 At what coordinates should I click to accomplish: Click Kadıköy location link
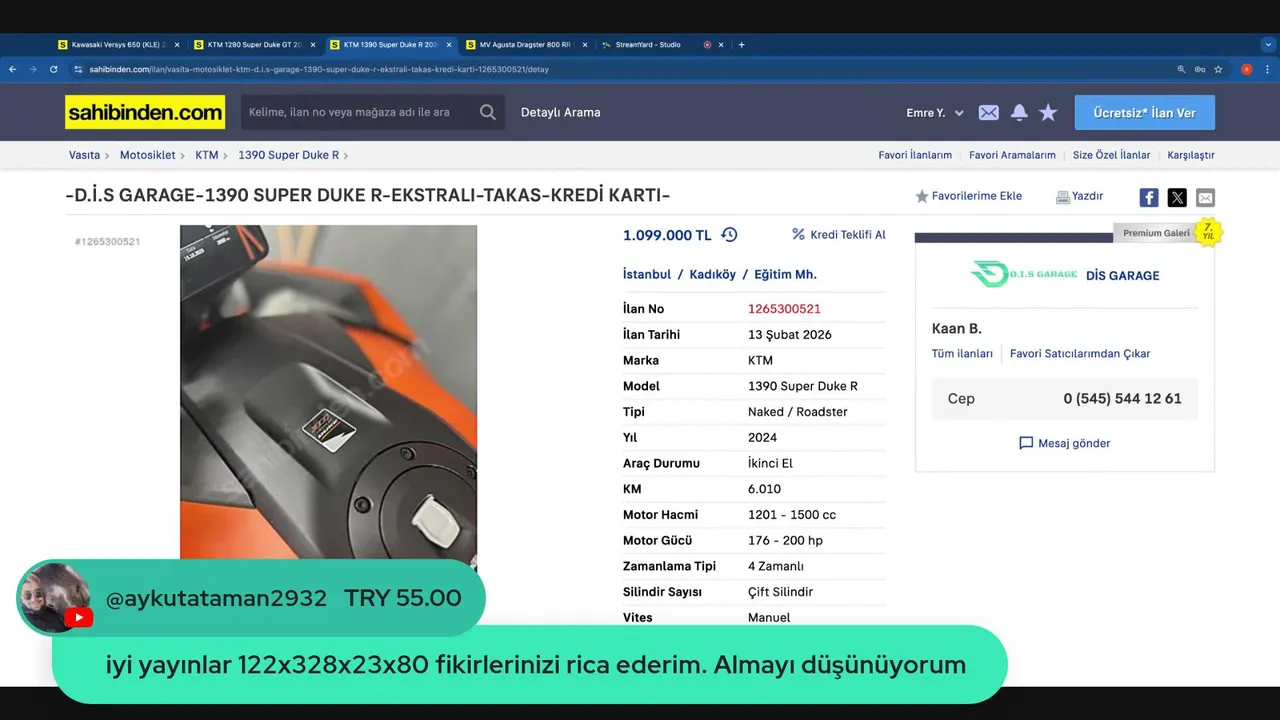[711, 274]
